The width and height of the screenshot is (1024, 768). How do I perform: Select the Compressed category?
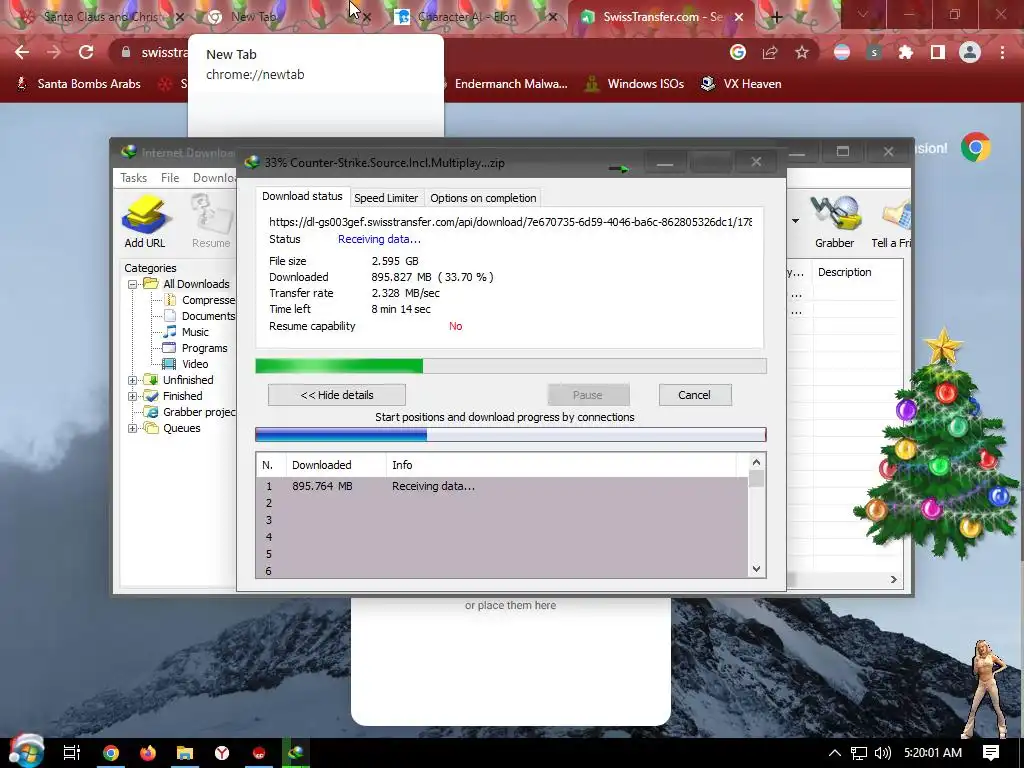tap(199, 300)
